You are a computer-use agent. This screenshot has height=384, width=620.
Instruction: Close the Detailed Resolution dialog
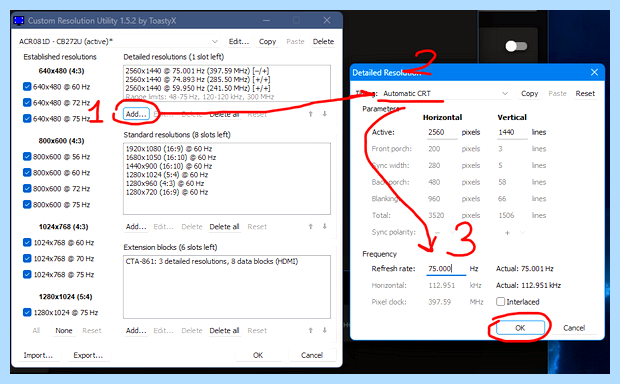point(594,72)
